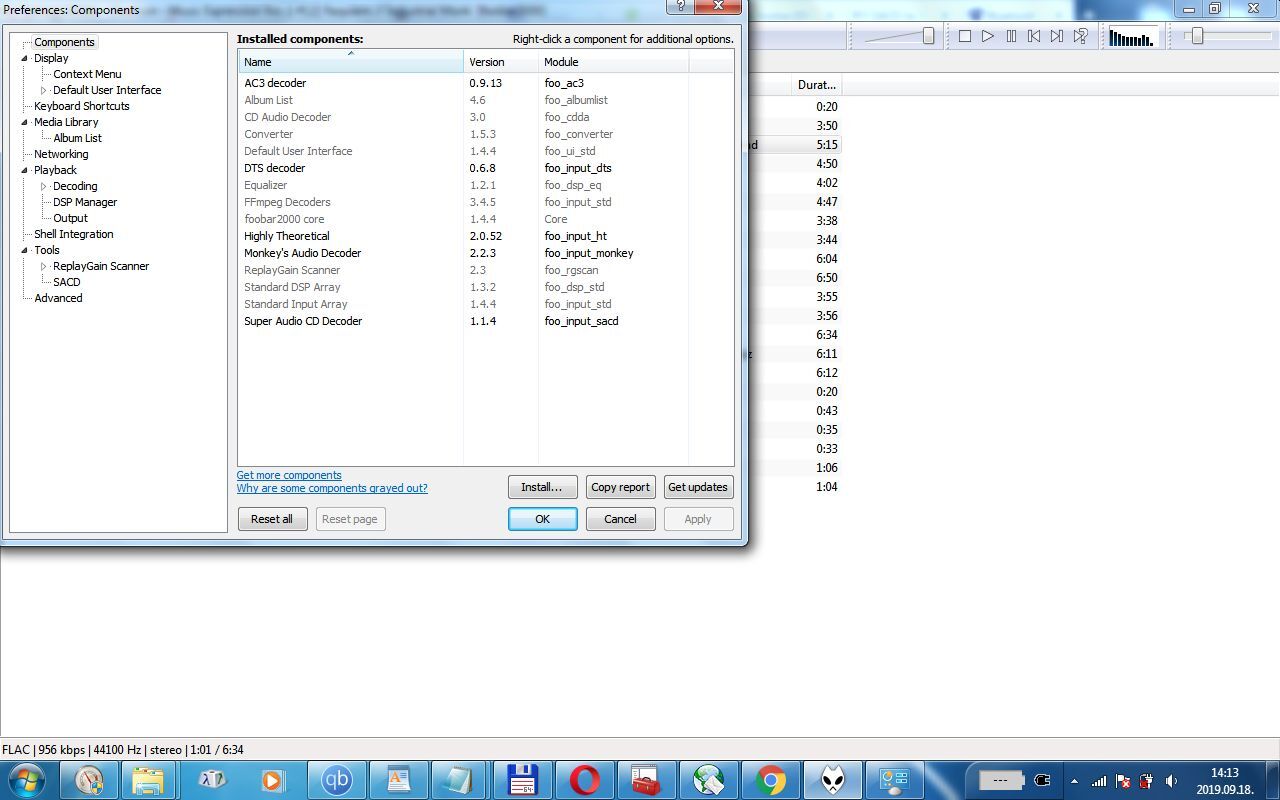
Task: Click the volume speaker tray icon
Action: click(x=1171, y=781)
